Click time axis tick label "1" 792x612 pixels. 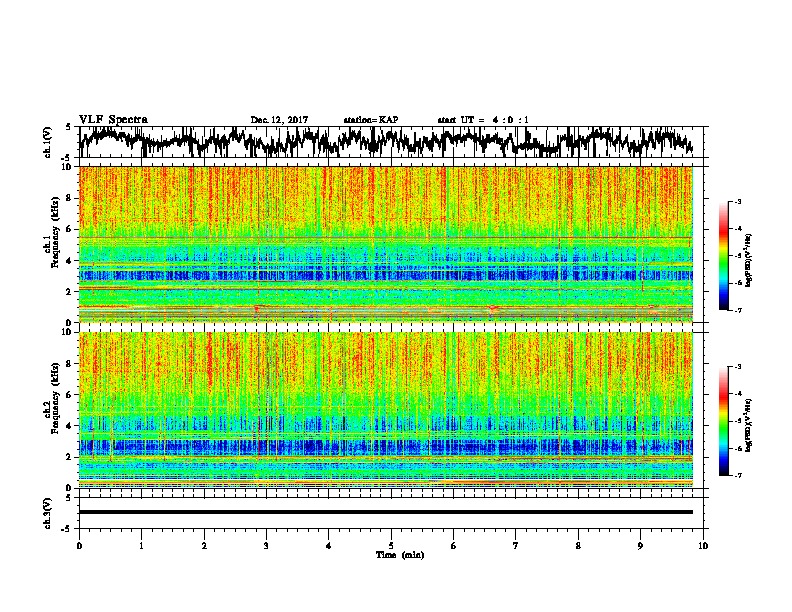(x=141, y=546)
